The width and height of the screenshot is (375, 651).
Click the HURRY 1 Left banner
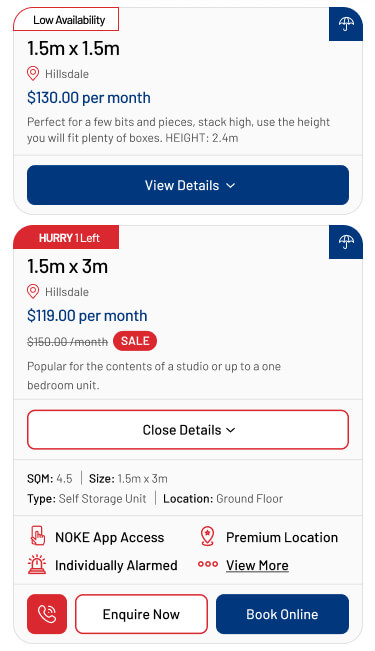66,237
